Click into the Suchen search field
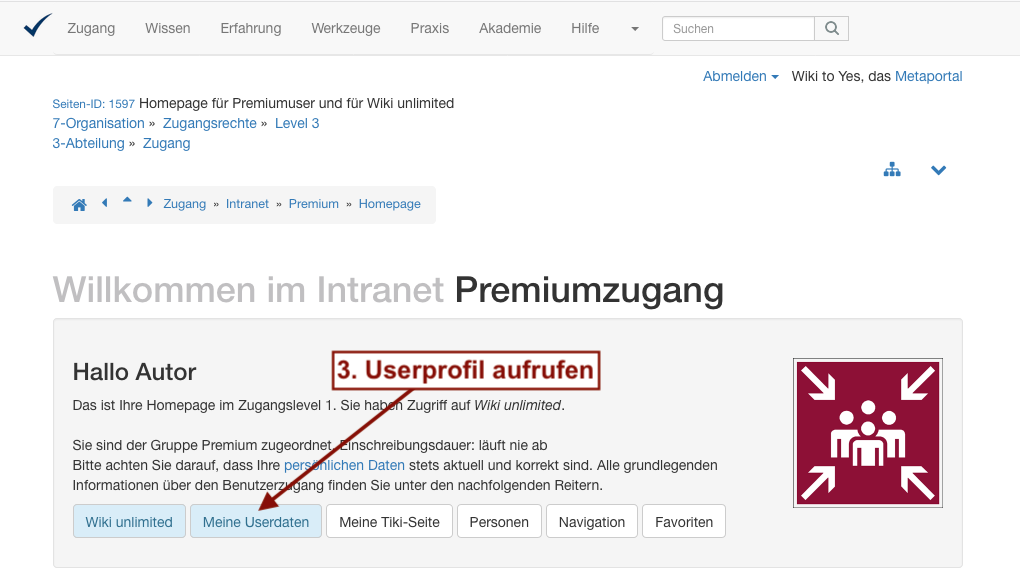Viewport: 1020px width, 570px height. tap(738, 29)
